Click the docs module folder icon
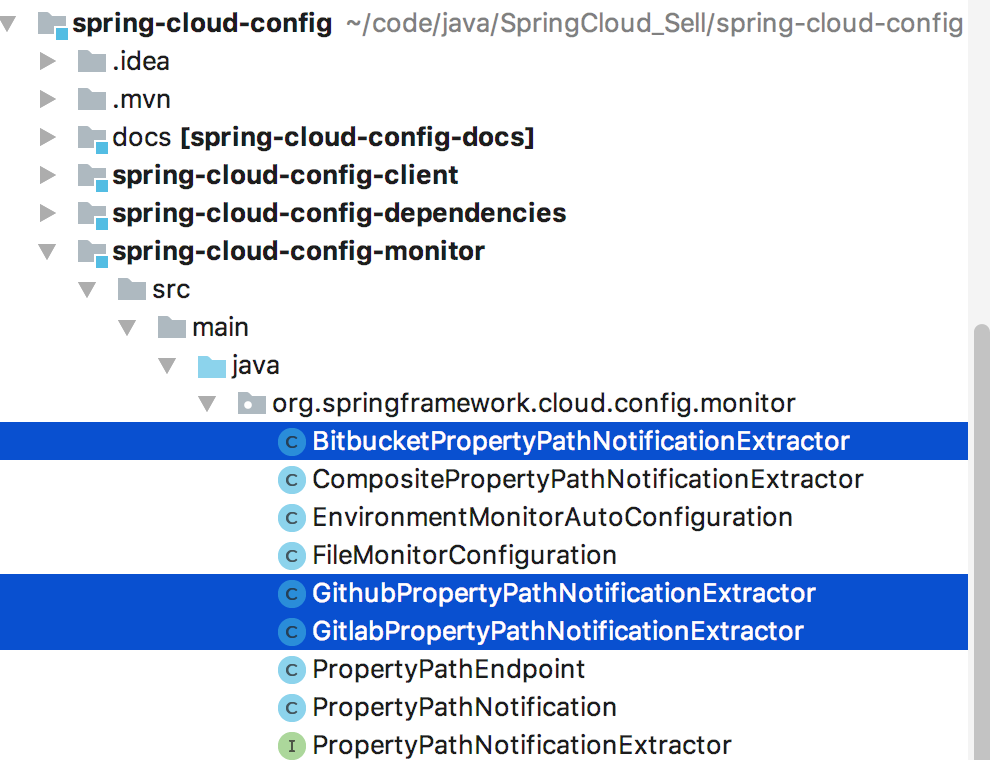The height and width of the screenshot is (760, 990). 92,138
